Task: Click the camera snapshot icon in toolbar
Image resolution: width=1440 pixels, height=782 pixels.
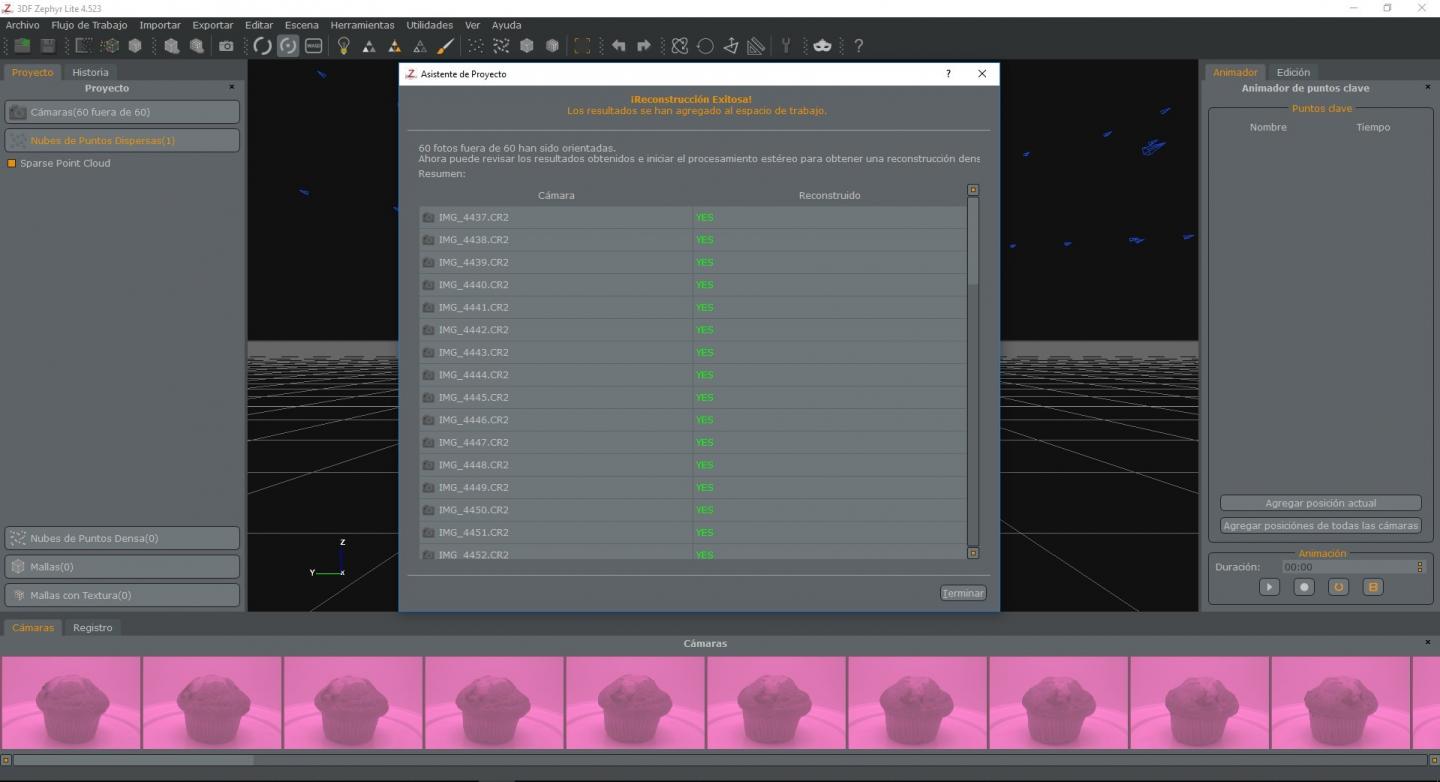Action: click(226, 46)
